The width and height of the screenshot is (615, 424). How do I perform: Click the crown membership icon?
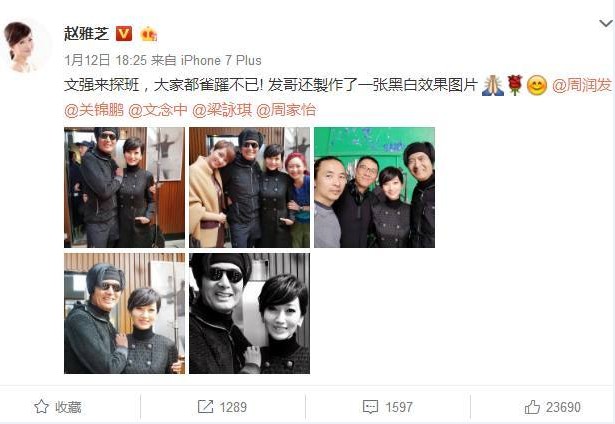tap(149, 34)
